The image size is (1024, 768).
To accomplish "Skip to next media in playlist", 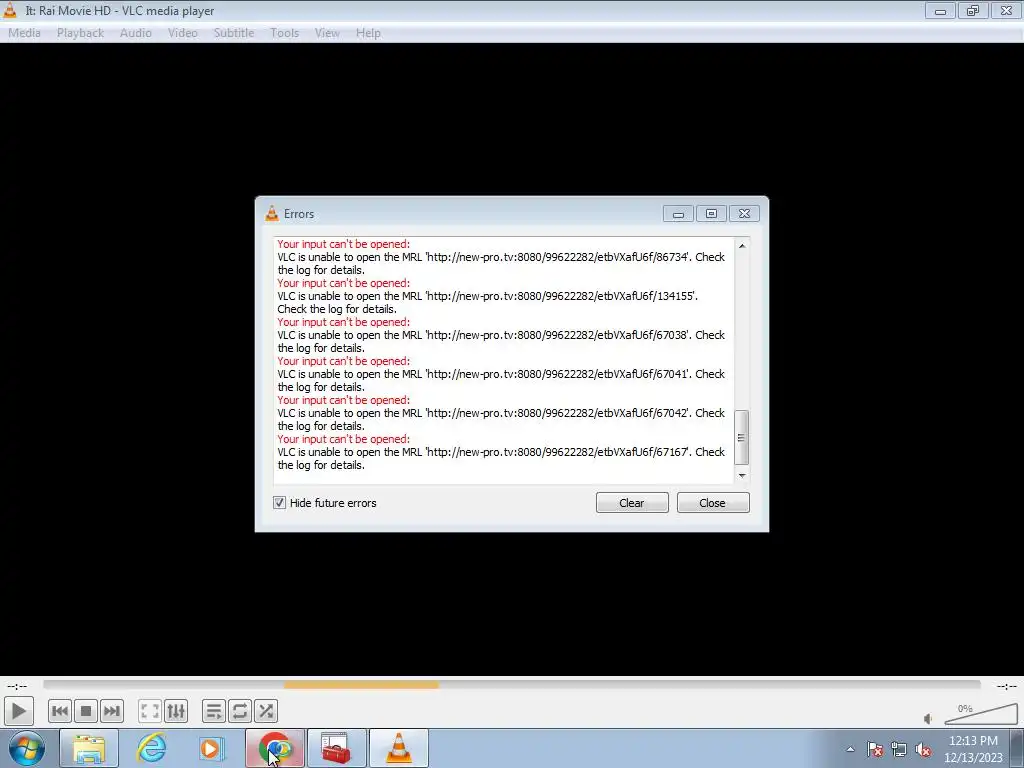I will click(x=112, y=711).
